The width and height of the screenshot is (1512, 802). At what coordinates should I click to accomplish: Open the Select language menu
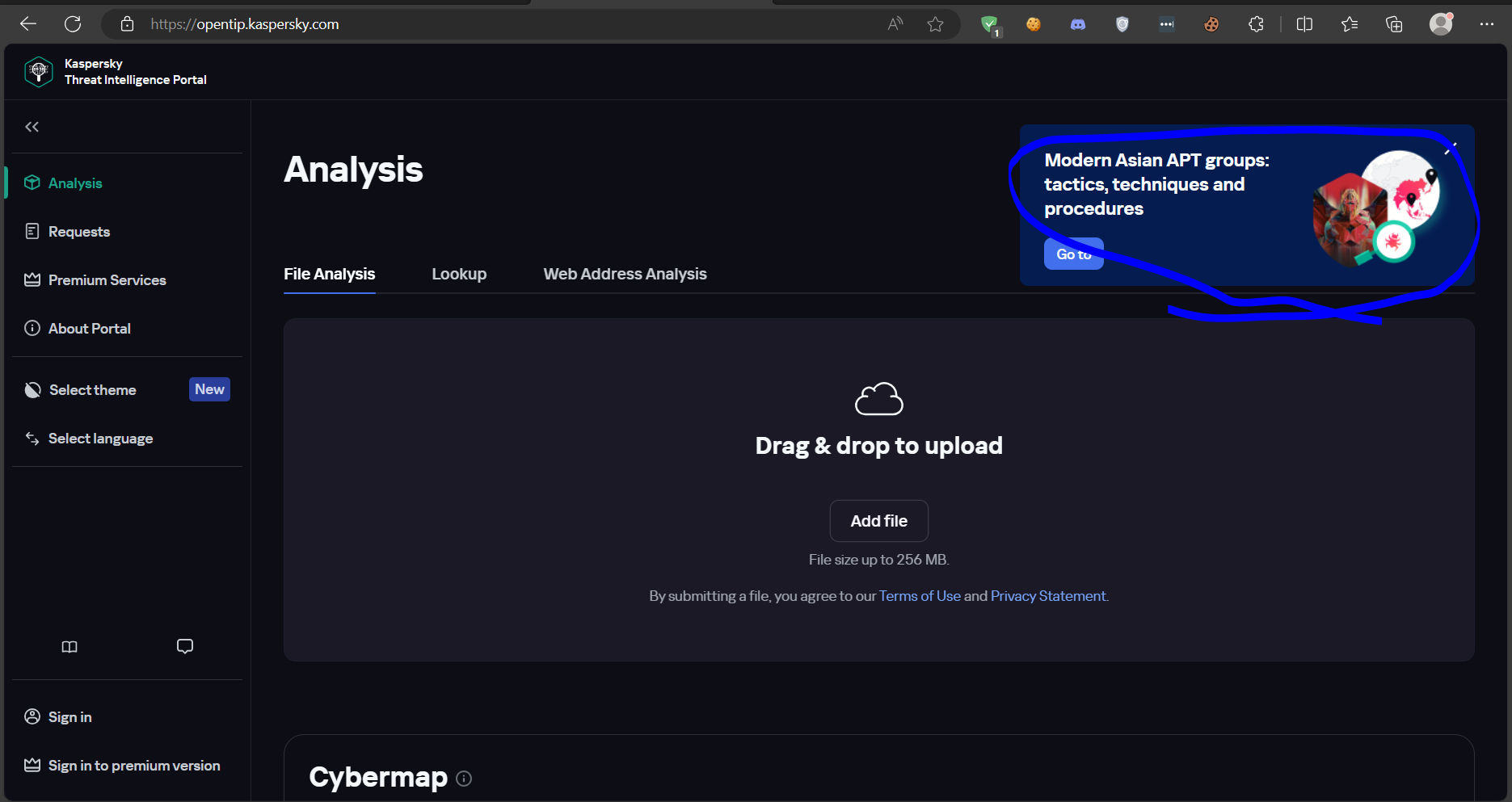(x=100, y=438)
